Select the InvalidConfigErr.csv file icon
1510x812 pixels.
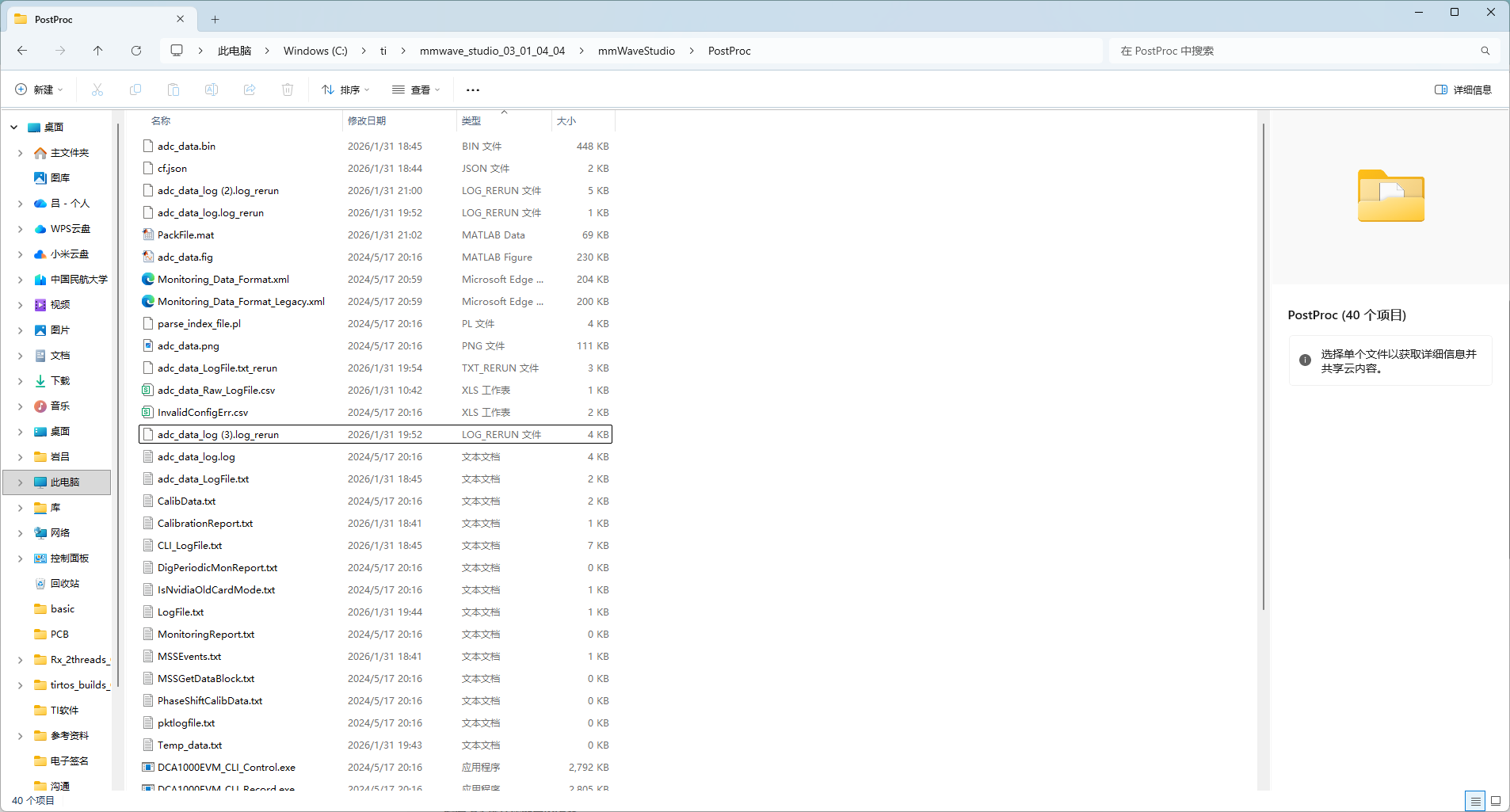(x=148, y=412)
